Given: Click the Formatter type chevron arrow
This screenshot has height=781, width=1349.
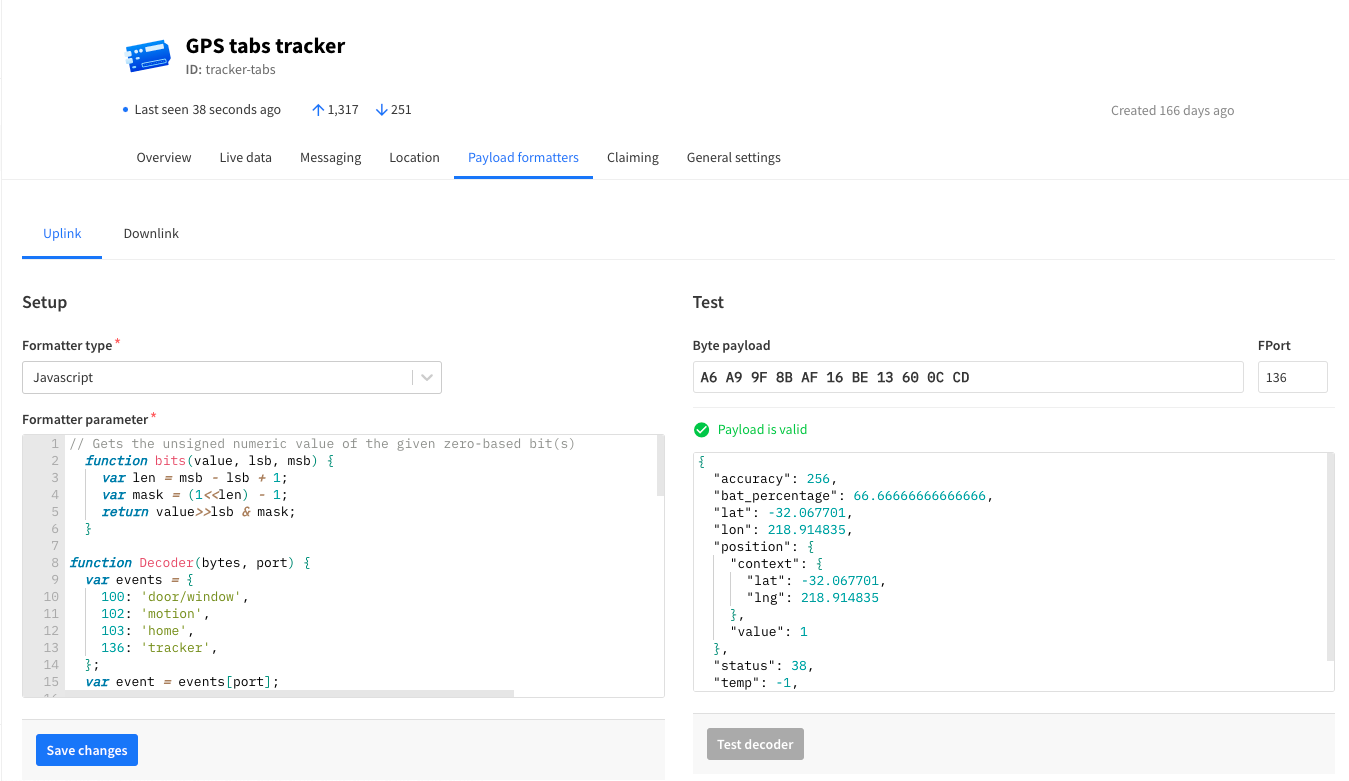Looking at the screenshot, I should pyautogui.click(x=427, y=378).
